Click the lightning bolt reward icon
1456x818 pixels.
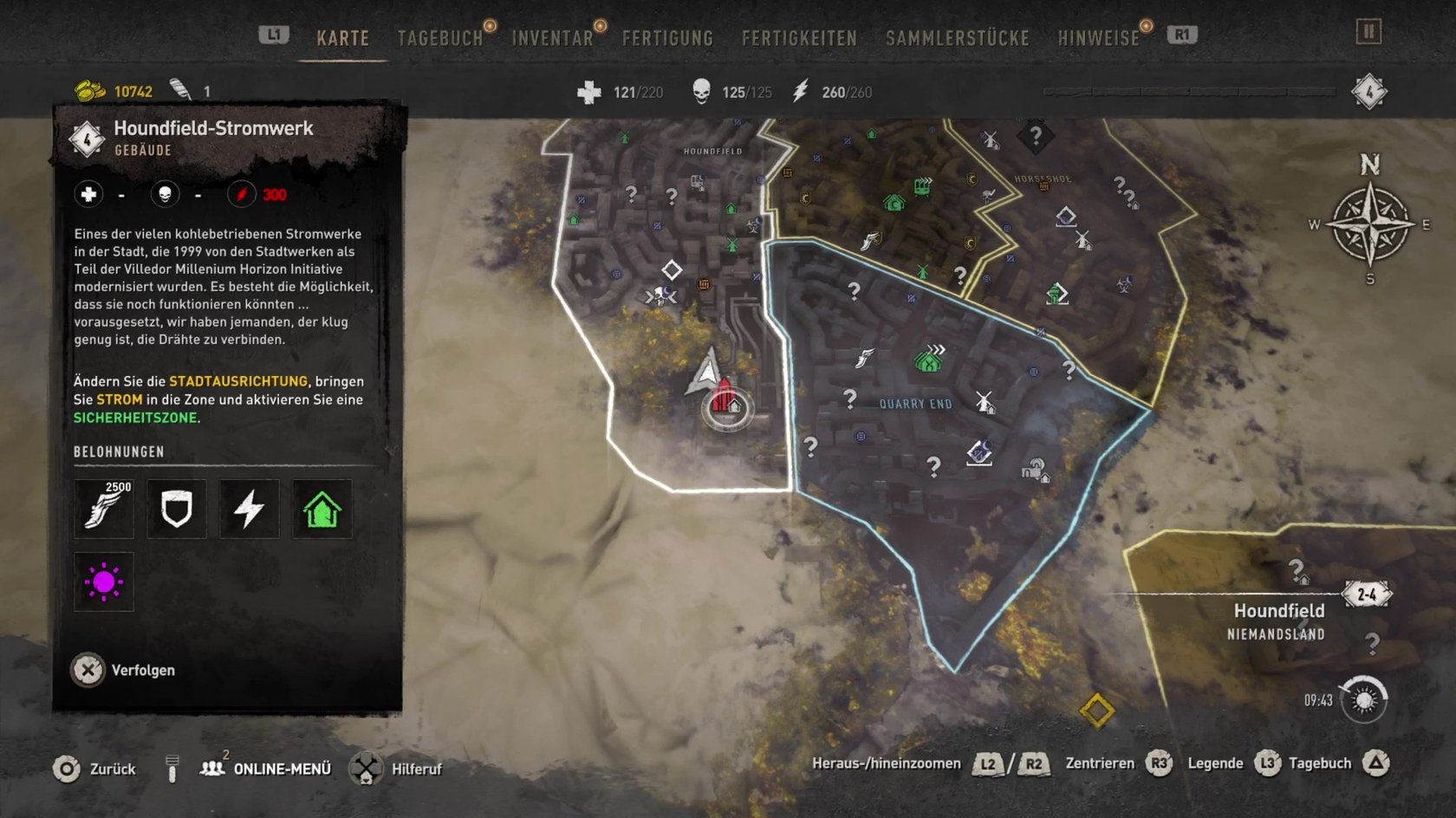[250, 509]
